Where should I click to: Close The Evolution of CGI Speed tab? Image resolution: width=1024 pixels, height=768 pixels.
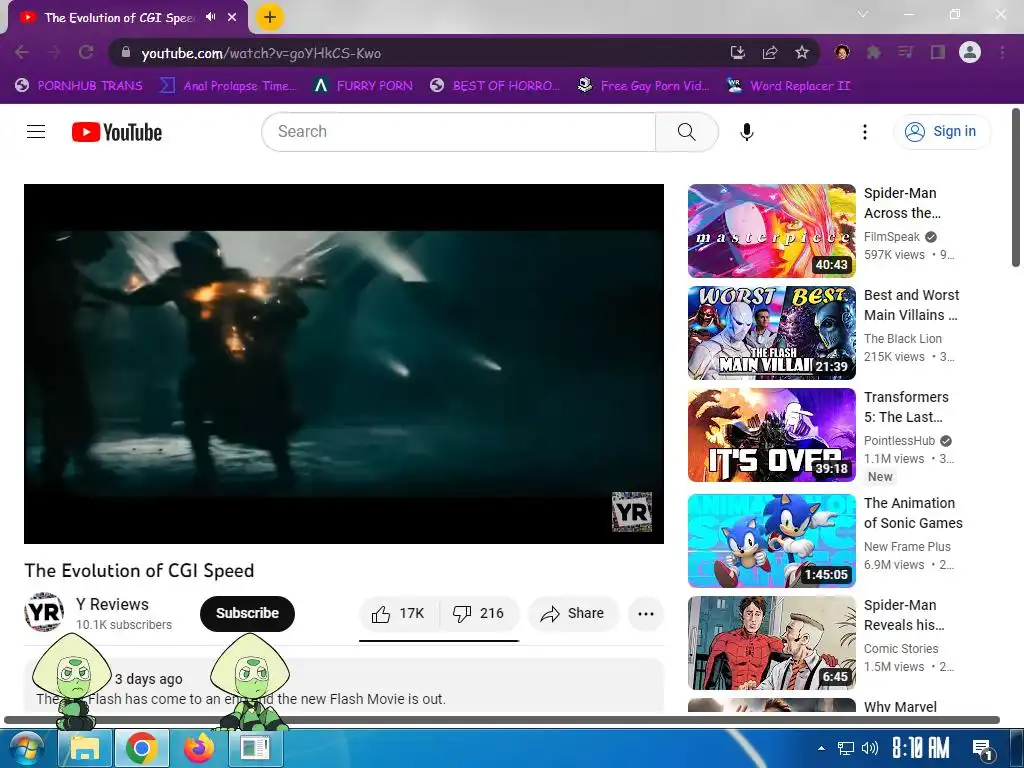pyautogui.click(x=232, y=17)
